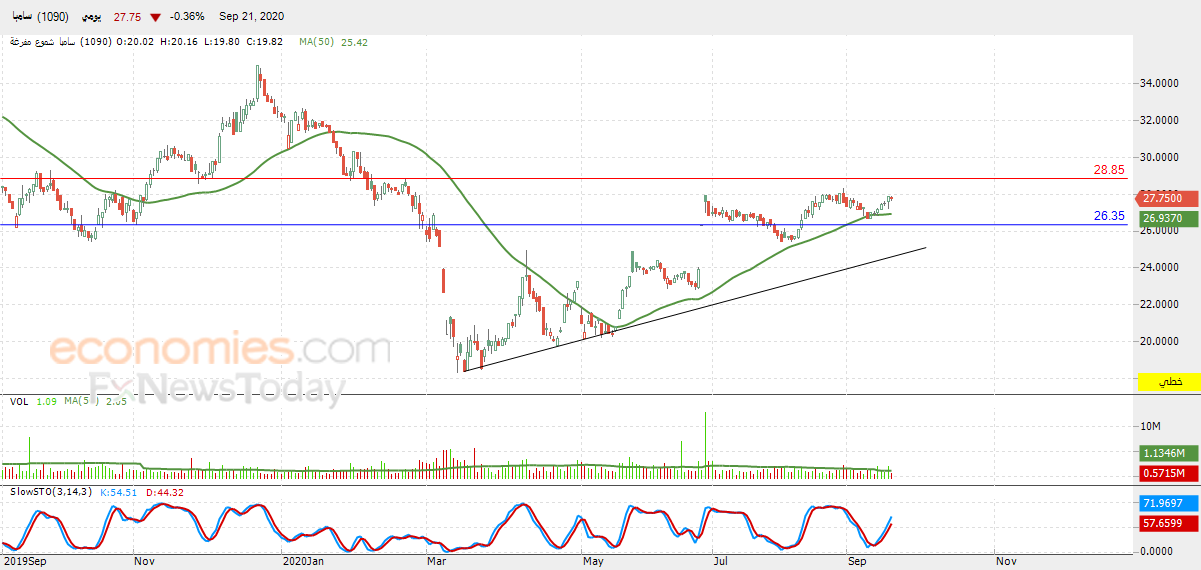Click the 25.42 moving average value
Image resolution: width=1201 pixels, height=570 pixels.
point(354,42)
